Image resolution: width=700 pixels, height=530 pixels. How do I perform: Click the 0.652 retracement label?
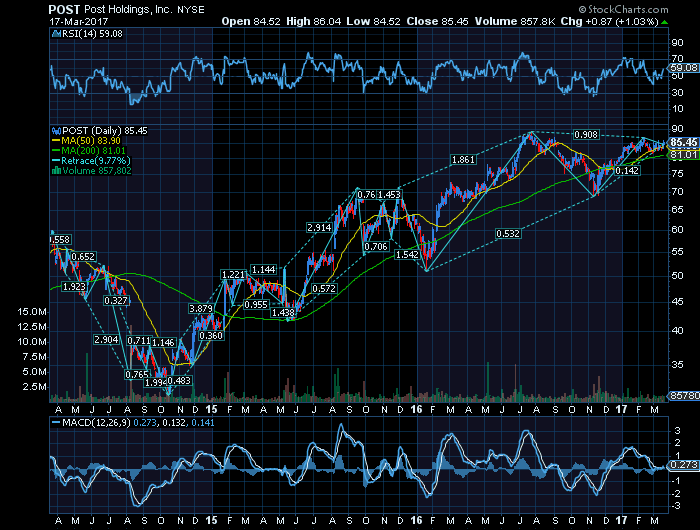[x=83, y=256]
